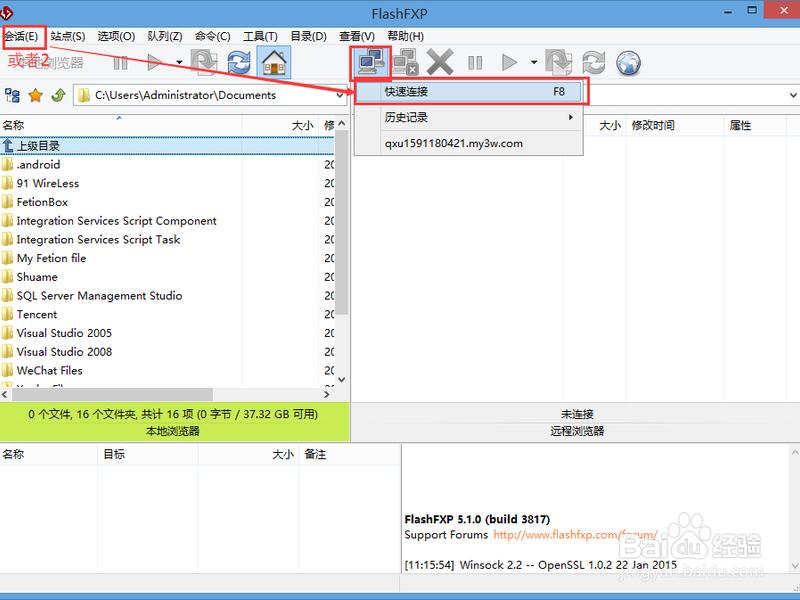Click local list scroll-right arrow

point(327,394)
